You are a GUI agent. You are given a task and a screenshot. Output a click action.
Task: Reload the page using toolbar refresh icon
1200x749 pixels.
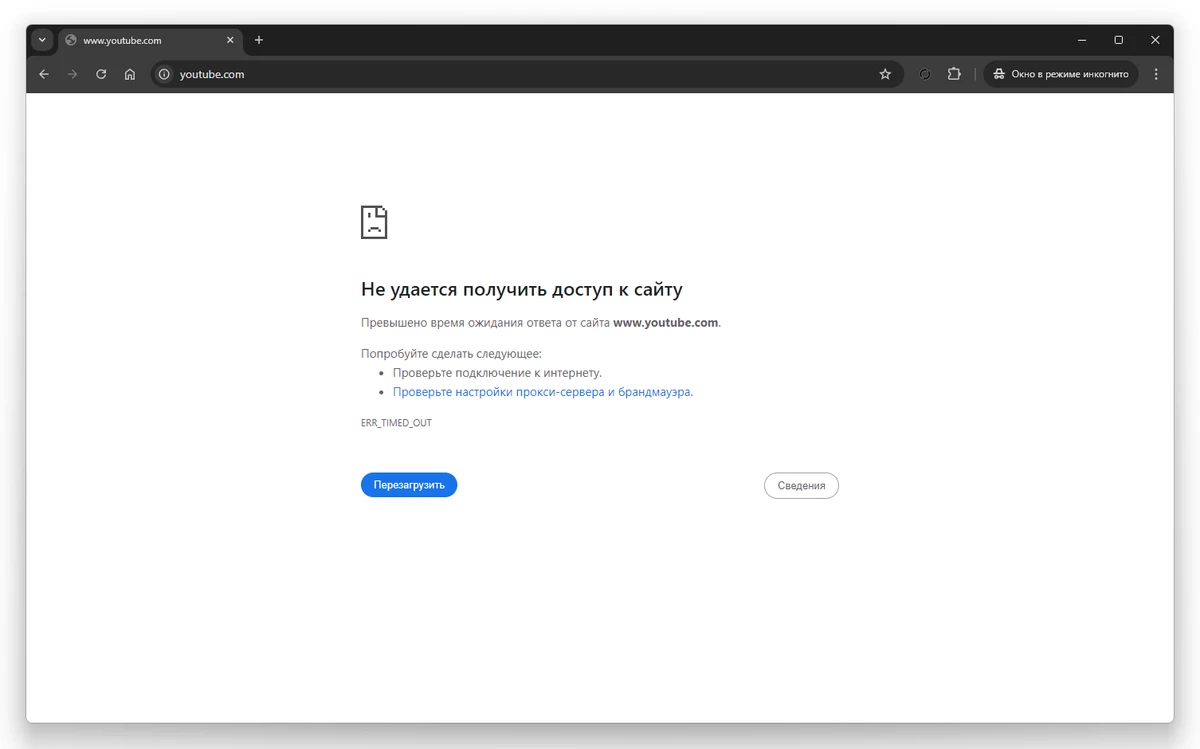click(x=101, y=74)
